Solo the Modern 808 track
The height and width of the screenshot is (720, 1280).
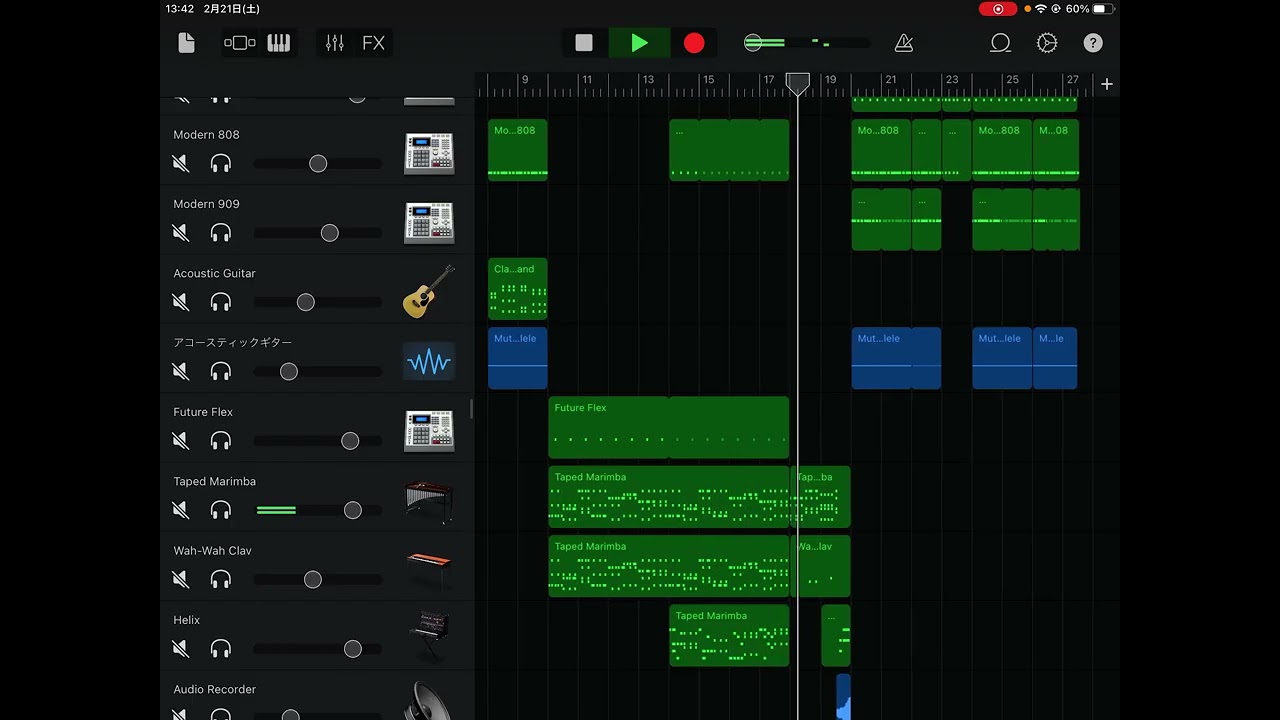221,163
